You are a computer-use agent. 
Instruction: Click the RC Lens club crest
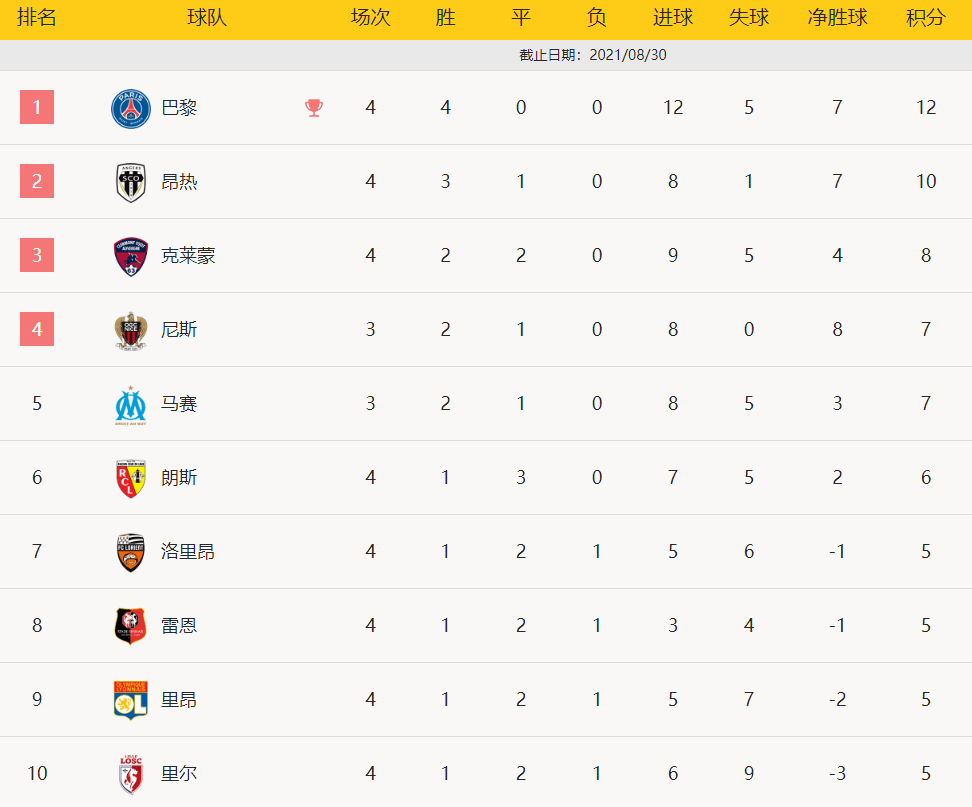pyautogui.click(x=130, y=478)
